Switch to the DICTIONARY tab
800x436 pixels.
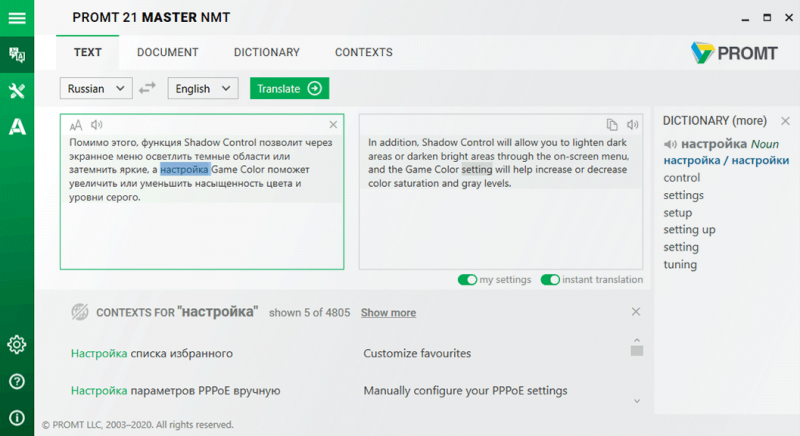pyautogui.click(x=266, y=52)
